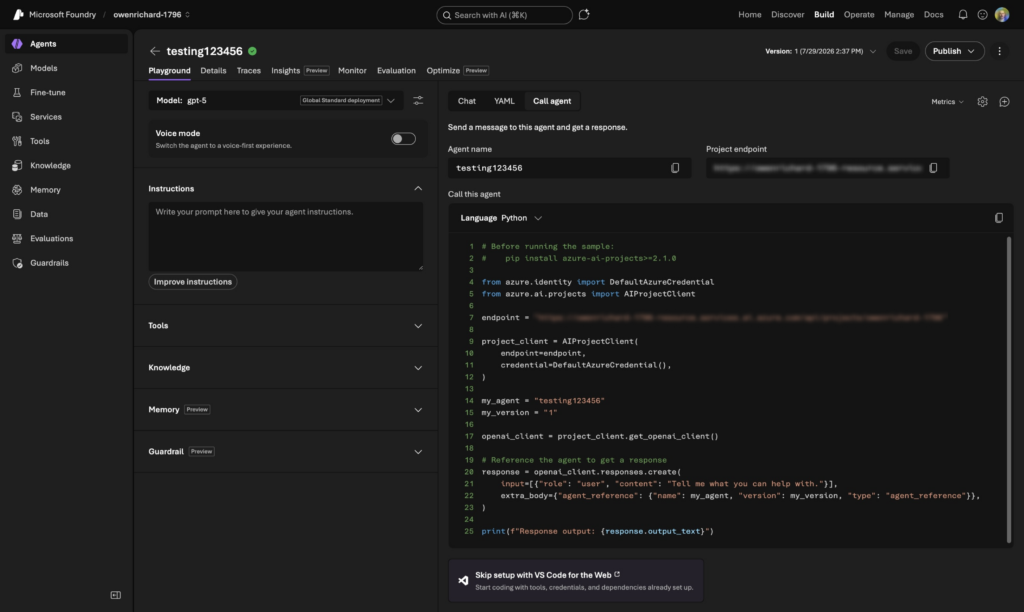Go to Home in top navigation
This screenshot has height=612, width=1024.
pyautogui.click(x=750, y=14)
